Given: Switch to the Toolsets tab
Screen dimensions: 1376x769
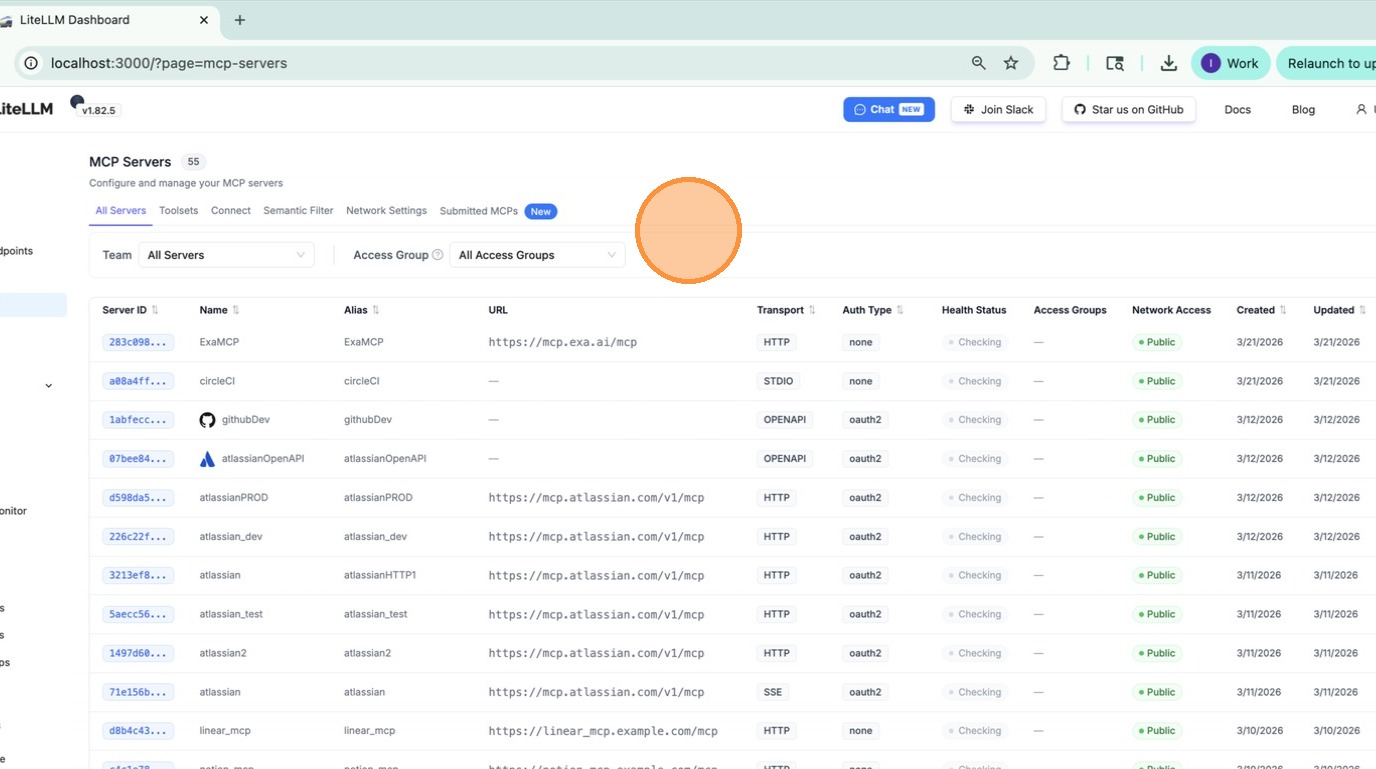Looking at the screenshot, I should pyautogui.click(x=179, y=211).
